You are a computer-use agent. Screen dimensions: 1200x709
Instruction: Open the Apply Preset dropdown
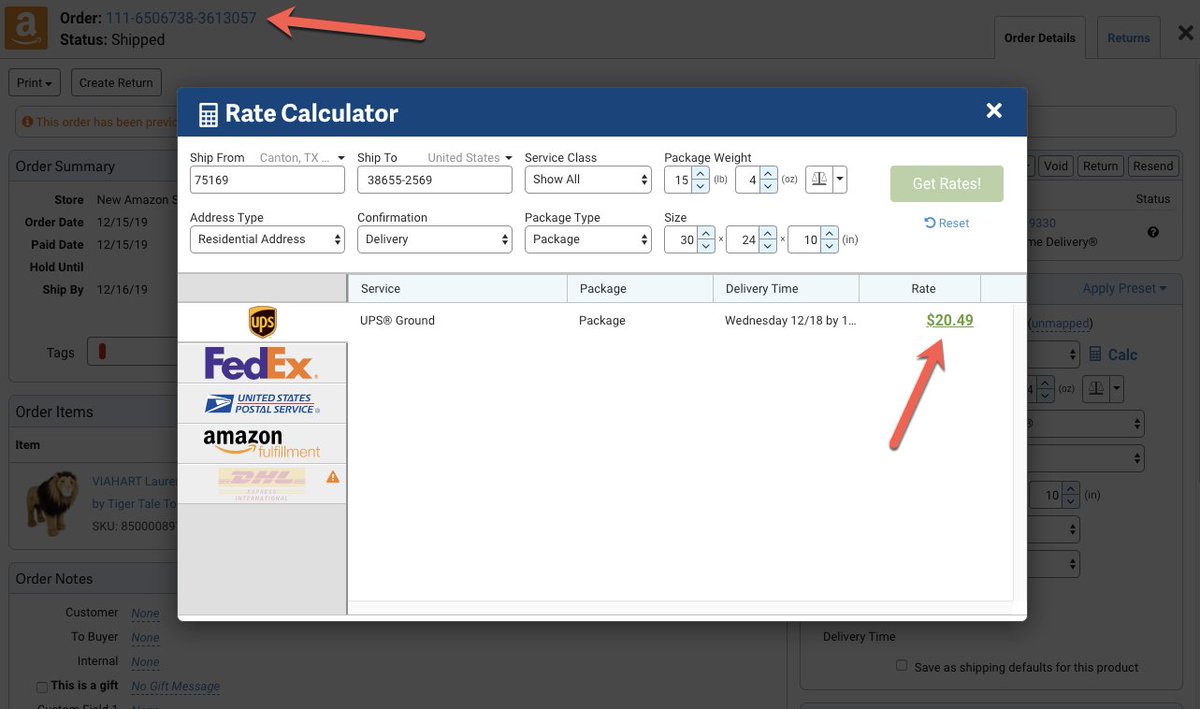coord(1124,288)
